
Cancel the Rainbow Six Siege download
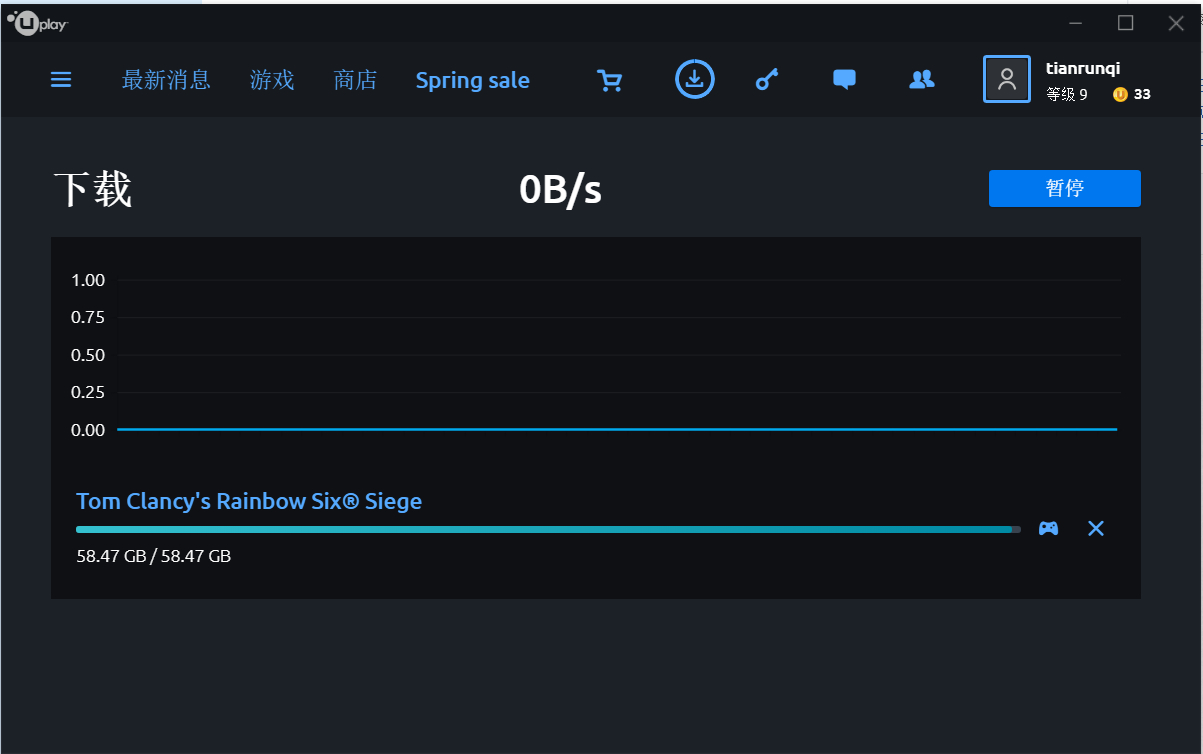[x=1096, y=528]
